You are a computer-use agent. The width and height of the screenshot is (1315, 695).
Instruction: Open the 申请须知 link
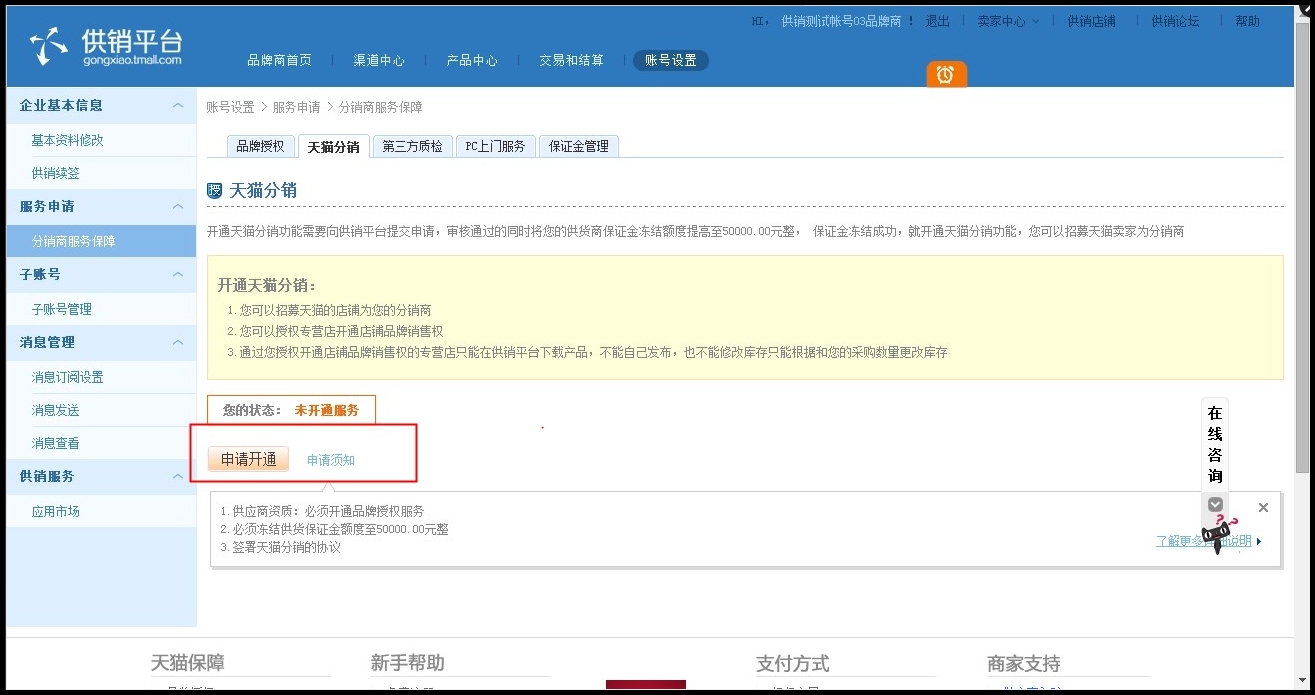[x=331, y=460]
